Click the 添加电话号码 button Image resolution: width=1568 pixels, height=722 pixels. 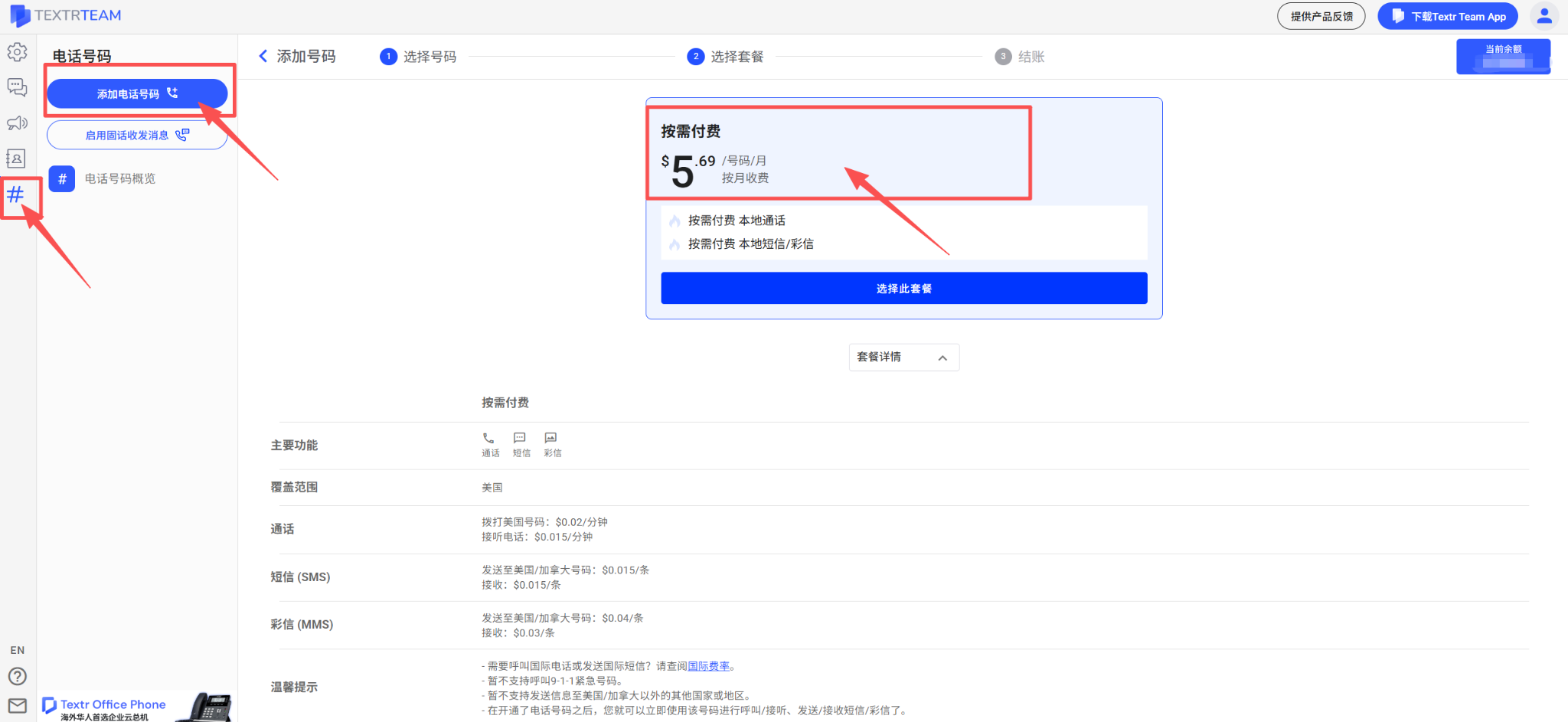pyautogui.click(x=136, y=93)
